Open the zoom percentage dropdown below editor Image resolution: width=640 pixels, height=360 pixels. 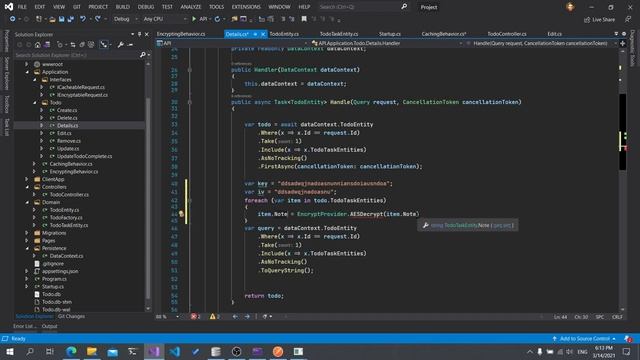168,317
